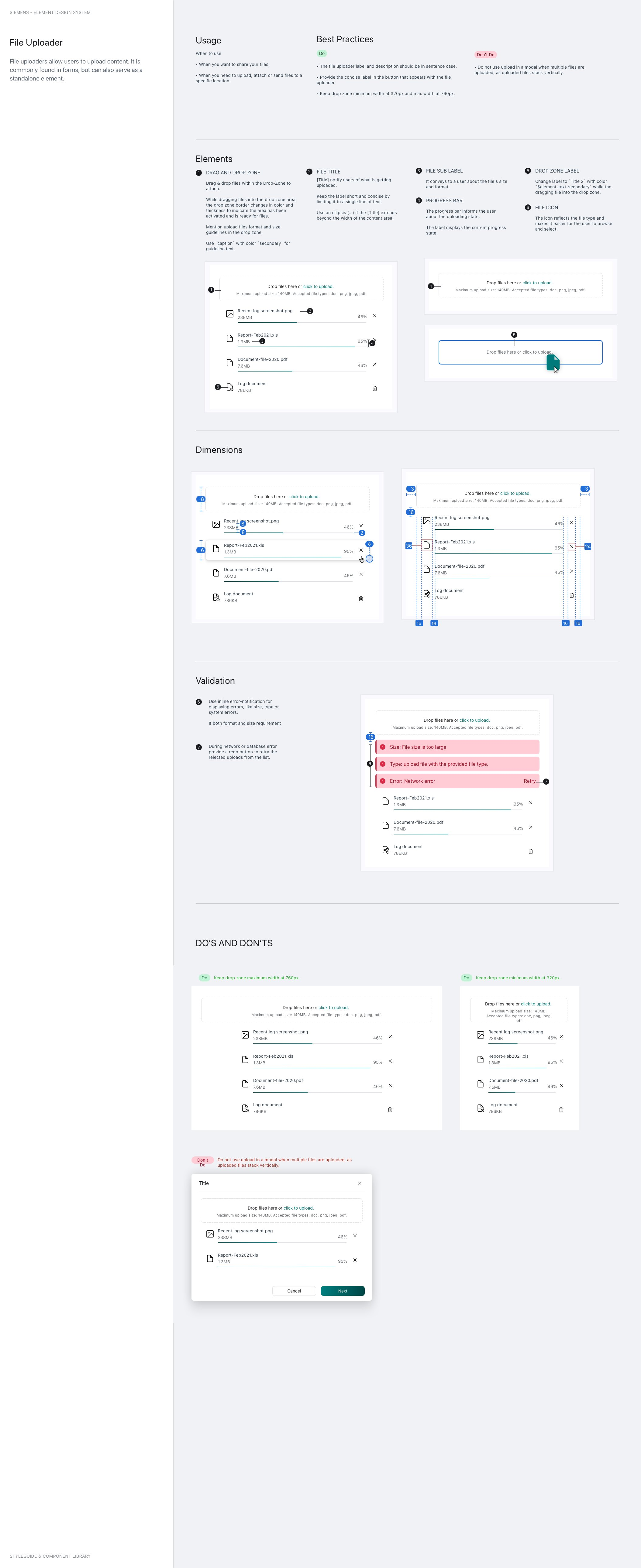
Task: Cancel Document-file-2020.pdf upload in the Elements example
Action: click(x=374, y=365)
